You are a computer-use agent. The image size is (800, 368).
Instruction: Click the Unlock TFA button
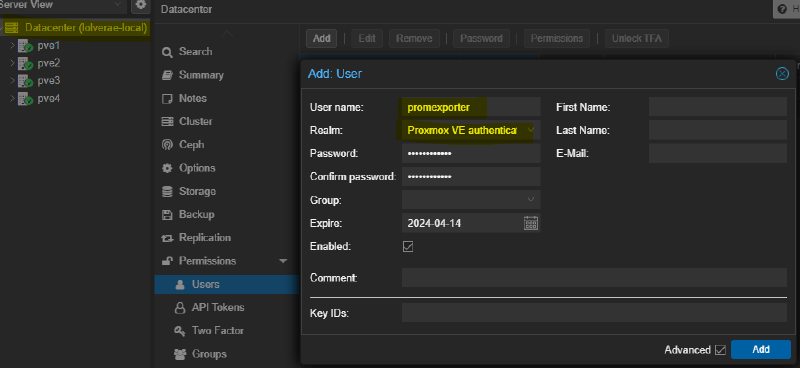click(x=637, y=38)
